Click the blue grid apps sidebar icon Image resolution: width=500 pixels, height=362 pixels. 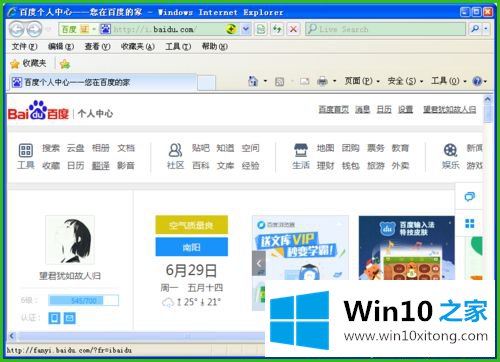click(x=470, y=223)
